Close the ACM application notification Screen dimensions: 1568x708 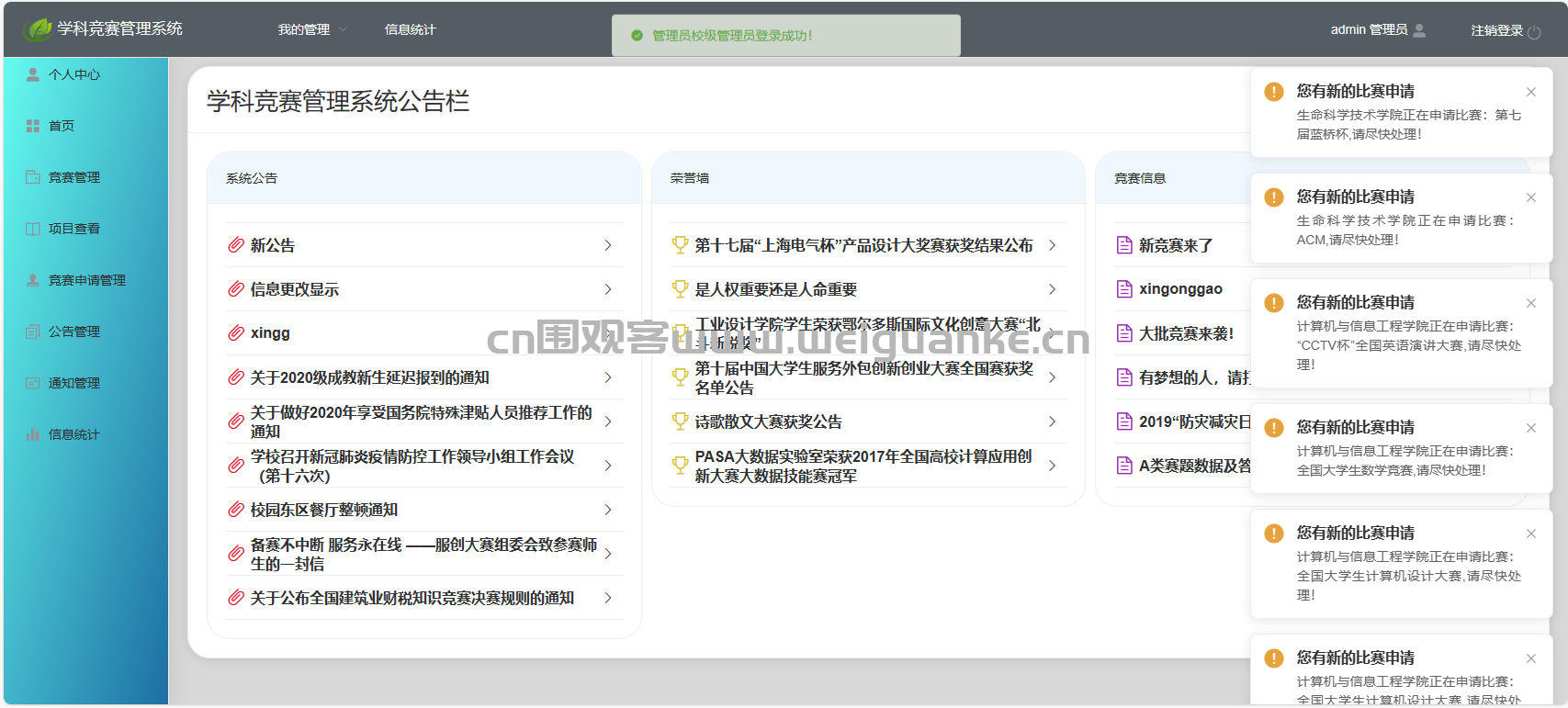pos(1531,197)
